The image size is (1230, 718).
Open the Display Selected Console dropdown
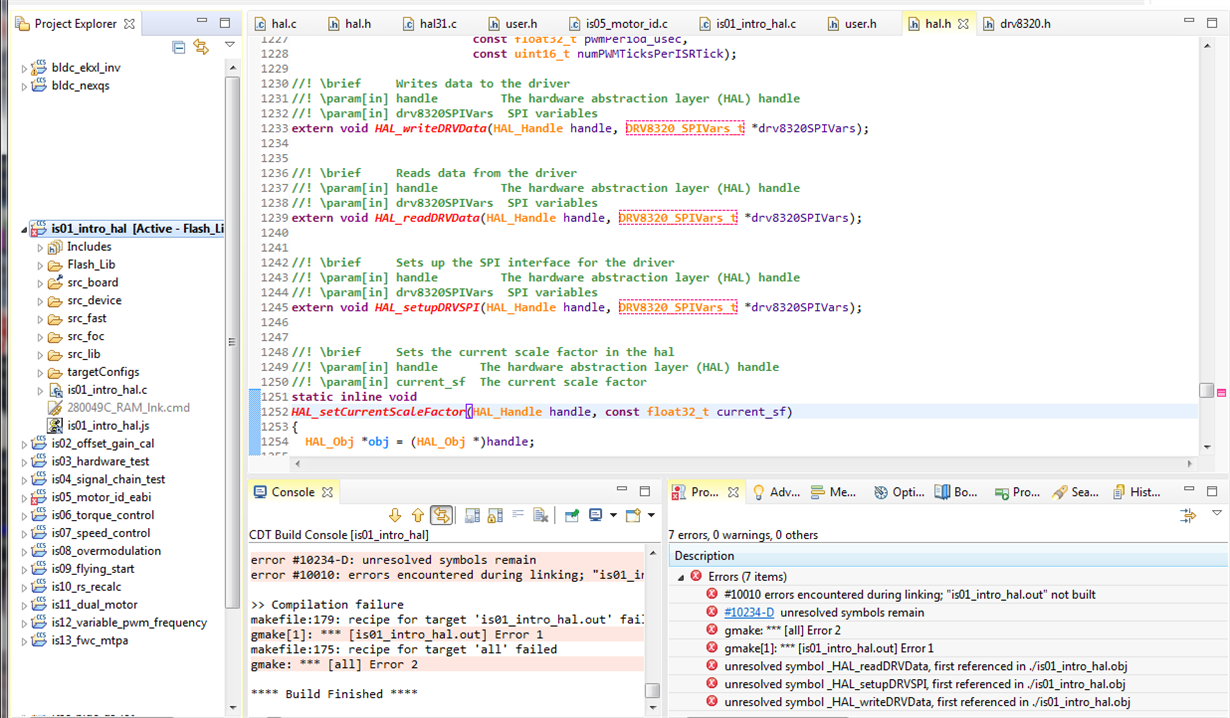[x=611, y=515]
